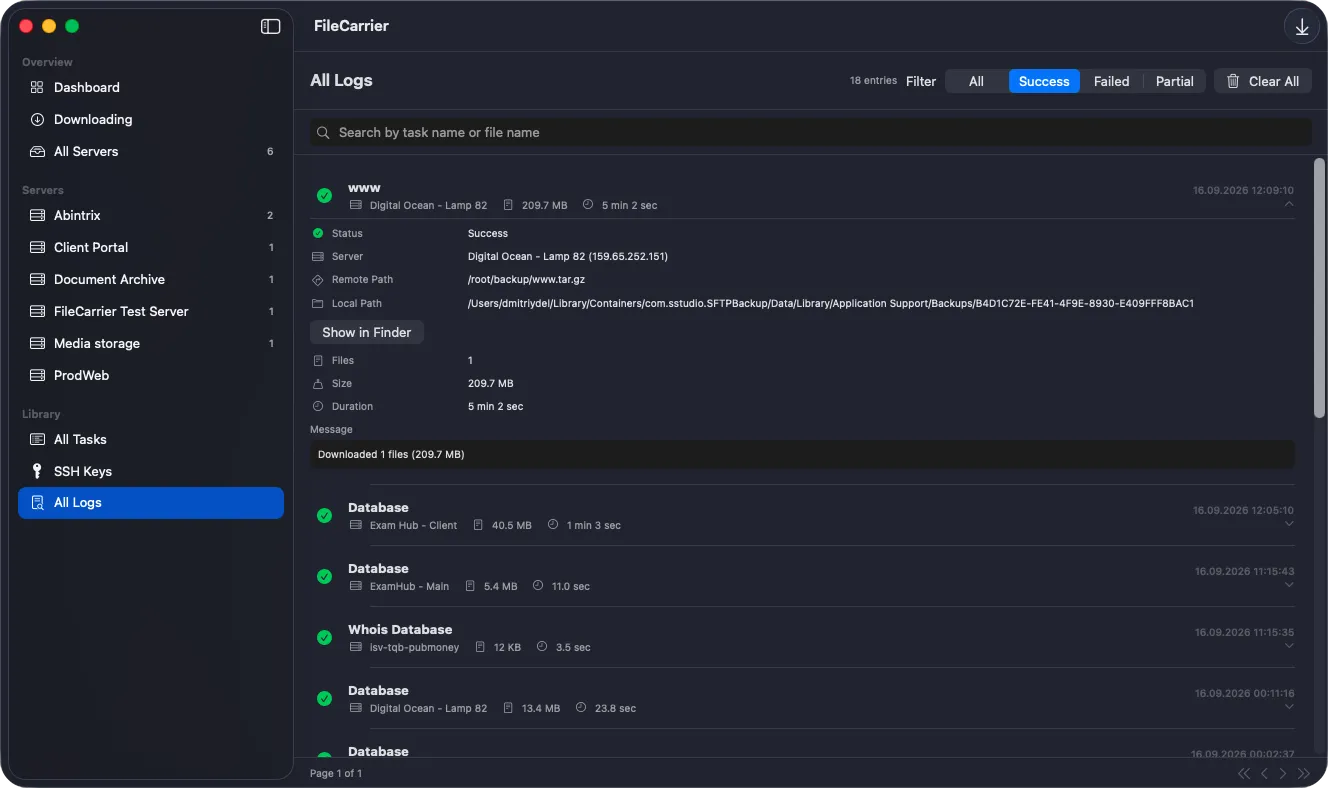The height and width of the screenshot is (788, 1328).
Task: Click the Media storage server icon
Action: pyautogui.click(x=37, y=343)
